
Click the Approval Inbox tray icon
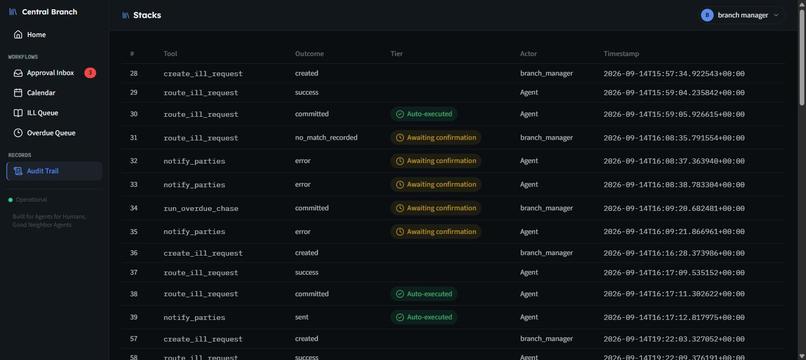[18, 73]
